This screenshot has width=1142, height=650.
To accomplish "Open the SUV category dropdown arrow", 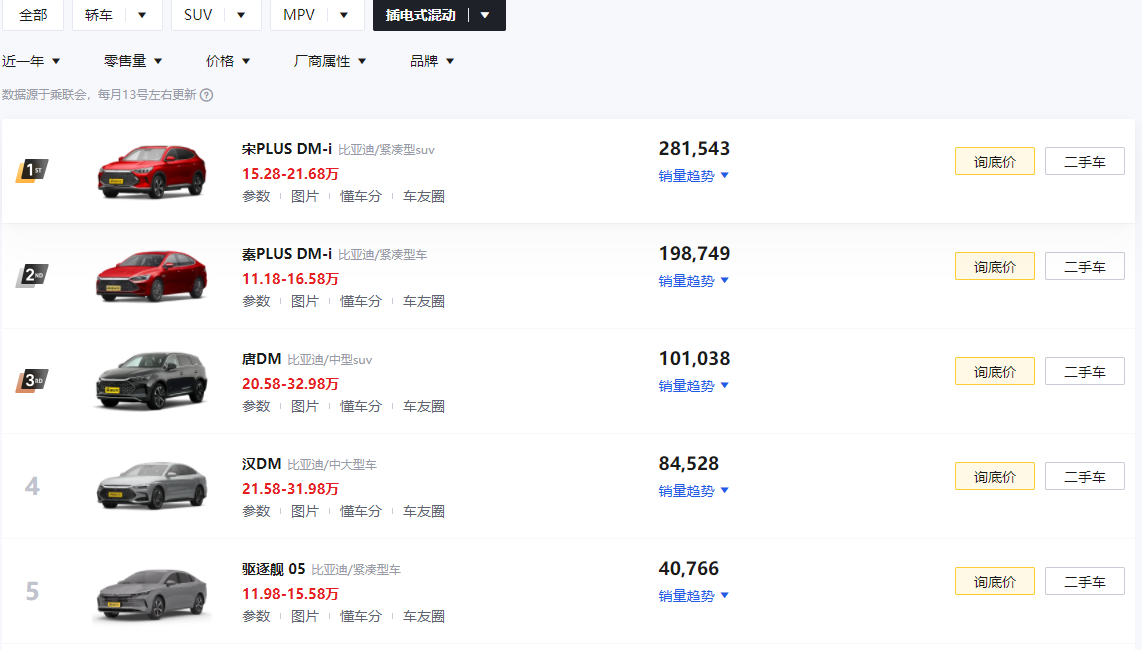I will point(241,15).
